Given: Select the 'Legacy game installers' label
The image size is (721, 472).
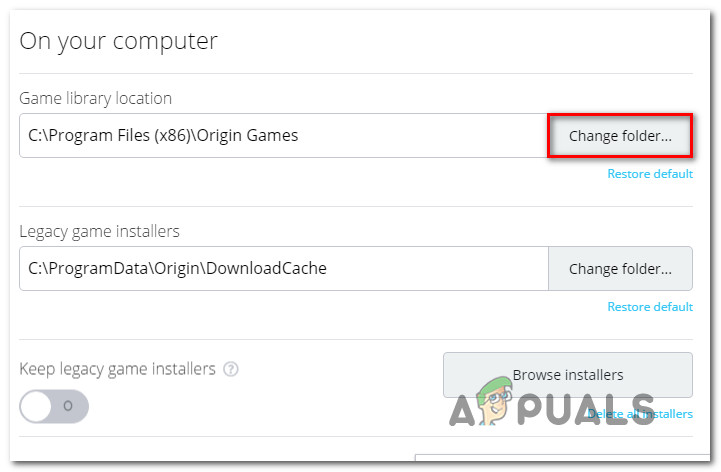Looking at the screenshot, I should click(x=99, y=231).
